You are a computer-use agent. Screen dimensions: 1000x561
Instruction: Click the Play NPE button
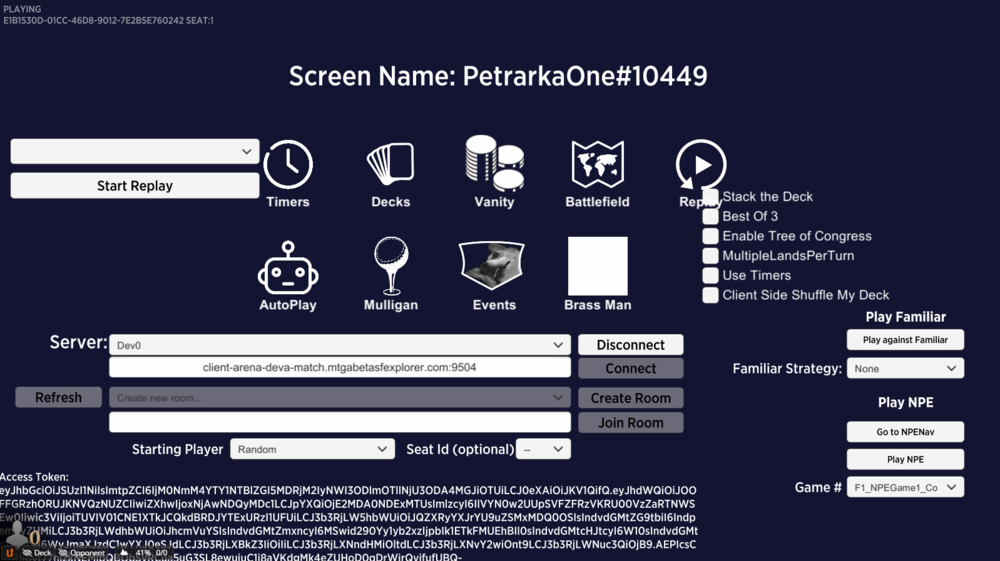click(x=905, y=459)
